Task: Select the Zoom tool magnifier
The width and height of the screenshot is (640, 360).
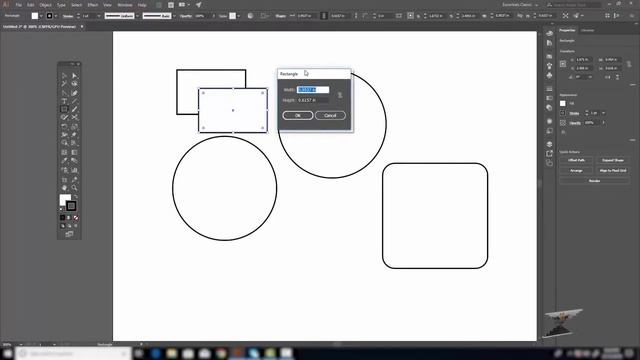Action: point(74,188)
